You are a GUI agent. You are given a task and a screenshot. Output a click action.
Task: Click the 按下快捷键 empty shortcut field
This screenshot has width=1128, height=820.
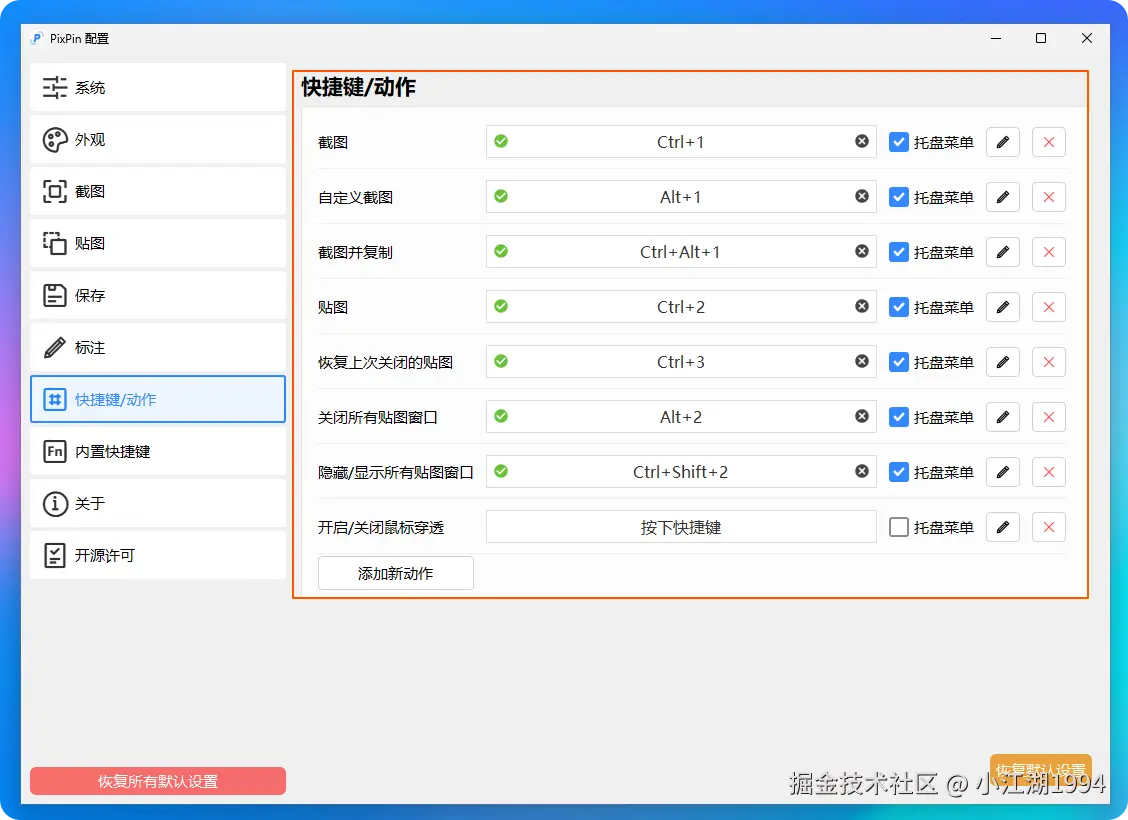(x=681, y=527)
